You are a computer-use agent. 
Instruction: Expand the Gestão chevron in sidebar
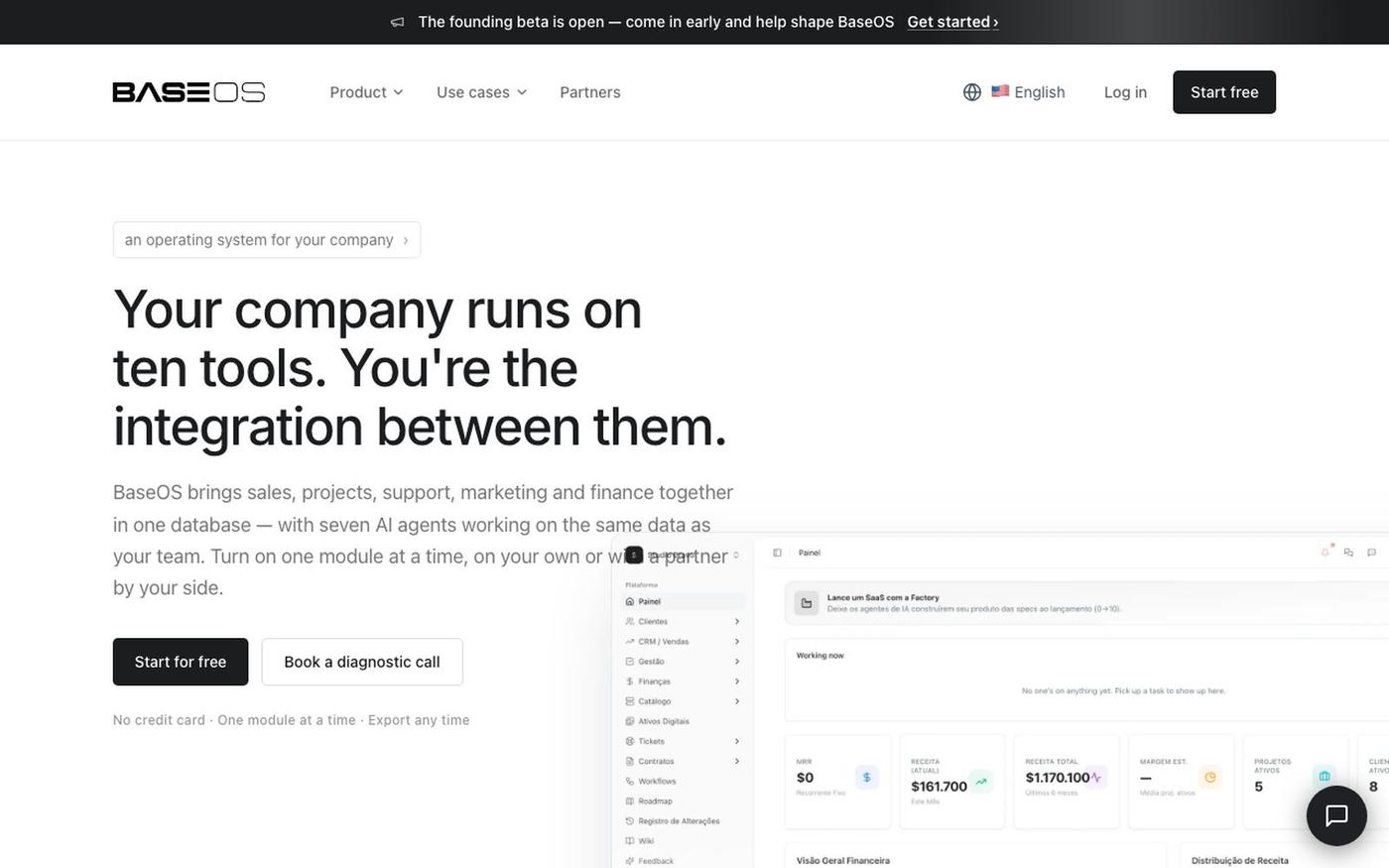click(737, 662)
